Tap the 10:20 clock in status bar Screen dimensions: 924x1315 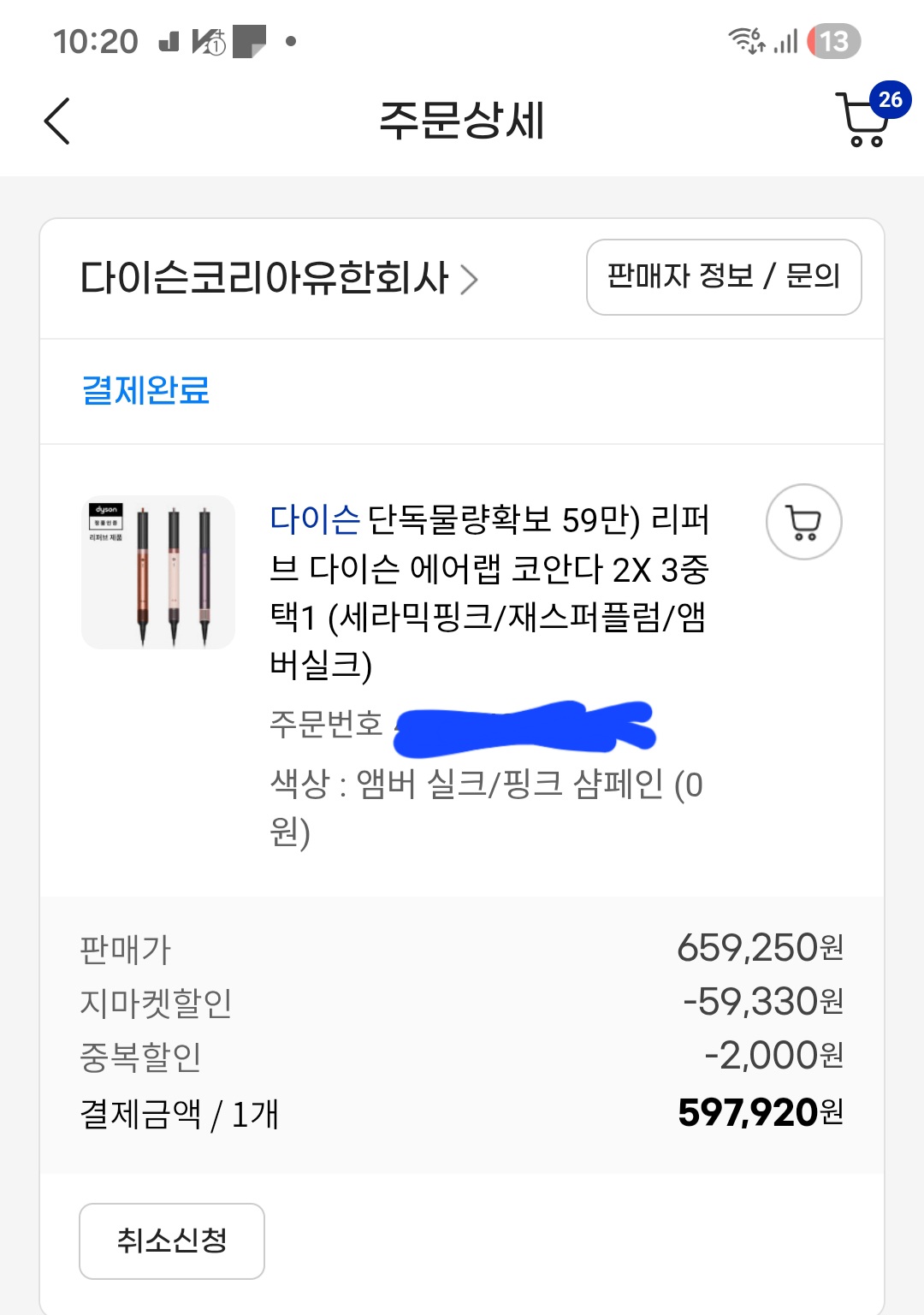tap(95, 41)
